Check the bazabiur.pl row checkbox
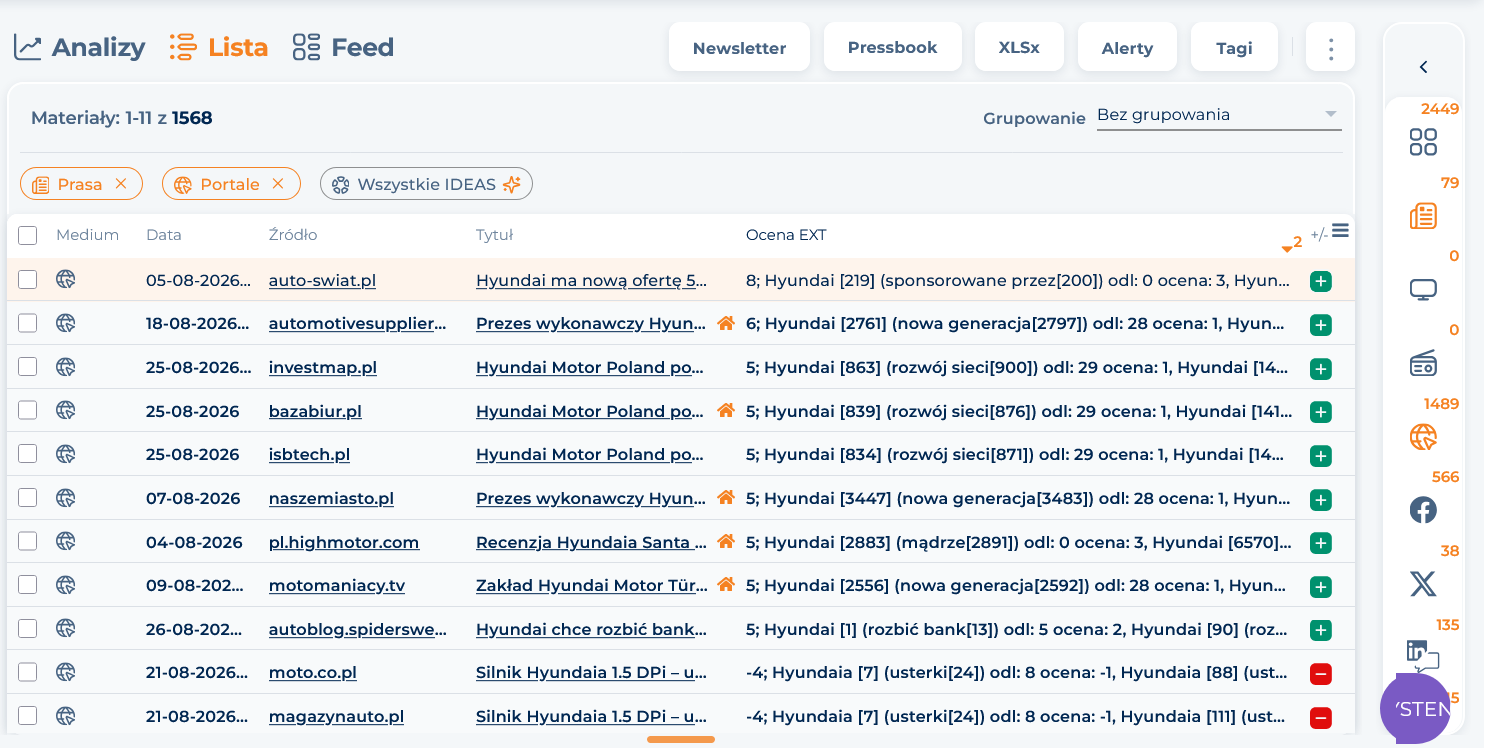Image resolution: width=1485 pixels, height=748 pixels. point(27,410)
